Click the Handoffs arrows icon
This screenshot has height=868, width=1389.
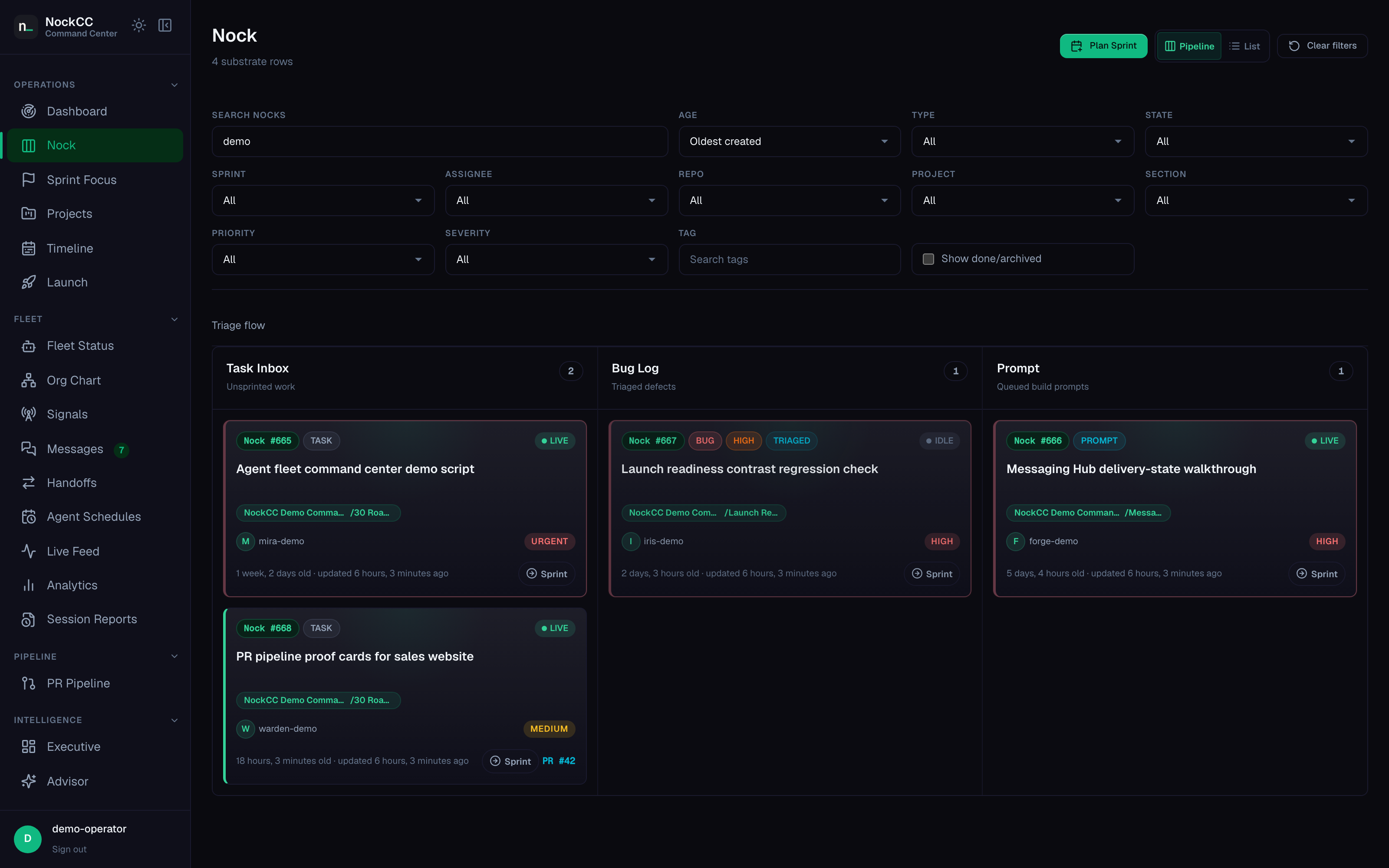point(29,483)
